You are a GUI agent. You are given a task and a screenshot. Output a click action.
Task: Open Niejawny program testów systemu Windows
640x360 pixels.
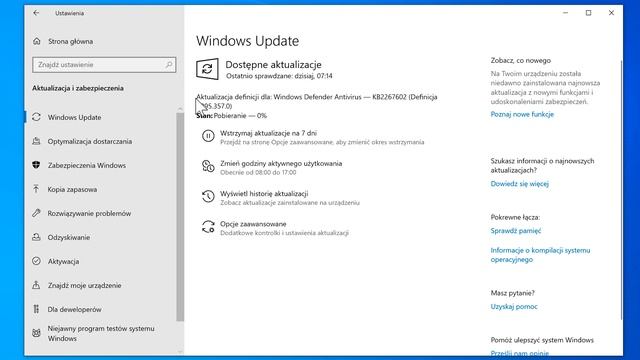pyautogui.click(x=101, y=333)
